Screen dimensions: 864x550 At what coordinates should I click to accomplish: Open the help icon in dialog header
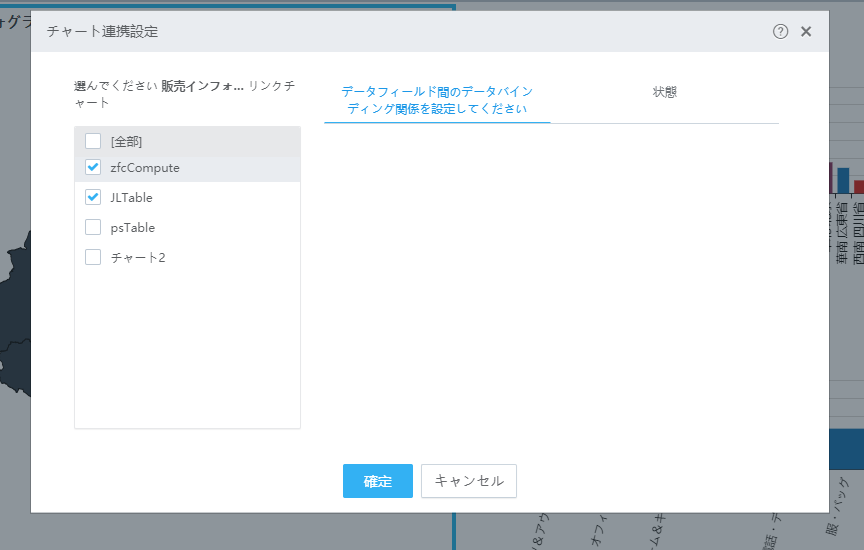pos(780,31)
